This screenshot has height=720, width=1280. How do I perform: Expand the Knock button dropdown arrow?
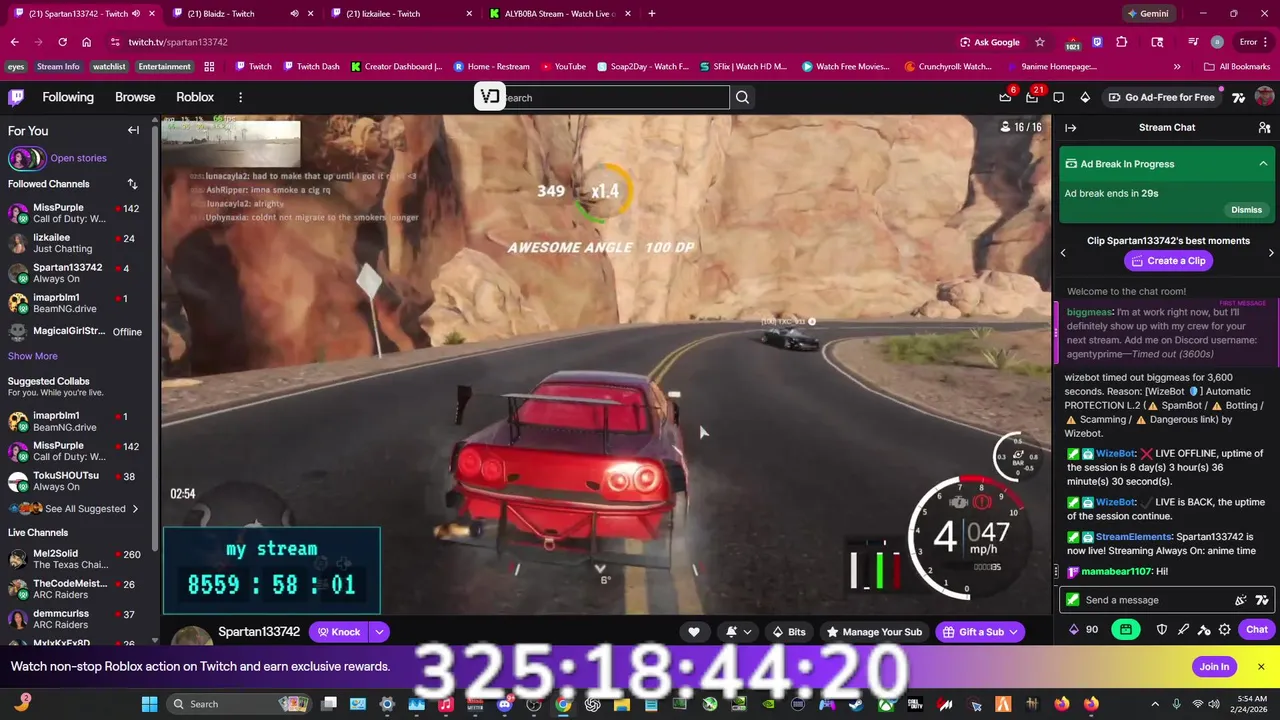click(x=379, y=632)
